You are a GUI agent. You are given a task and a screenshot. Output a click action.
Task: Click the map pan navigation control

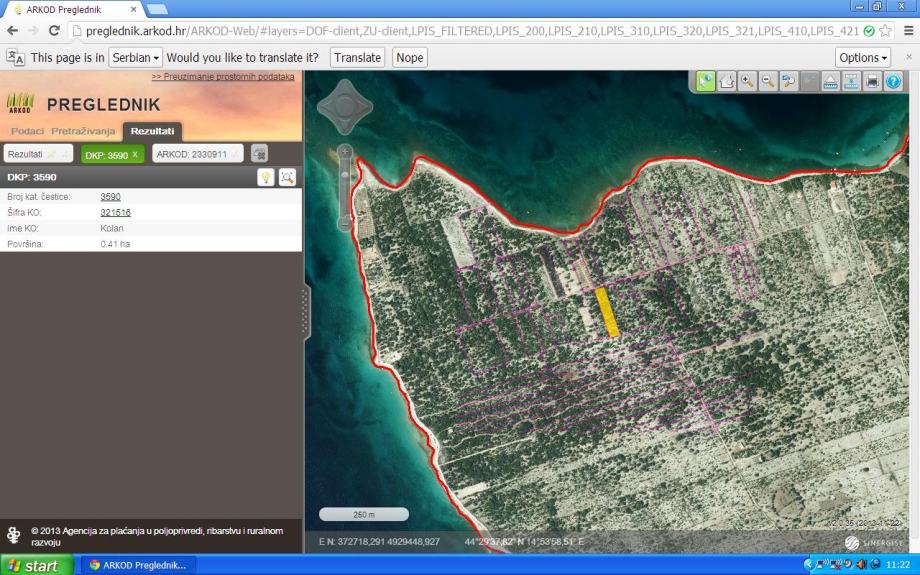click(x=345, y=107)
